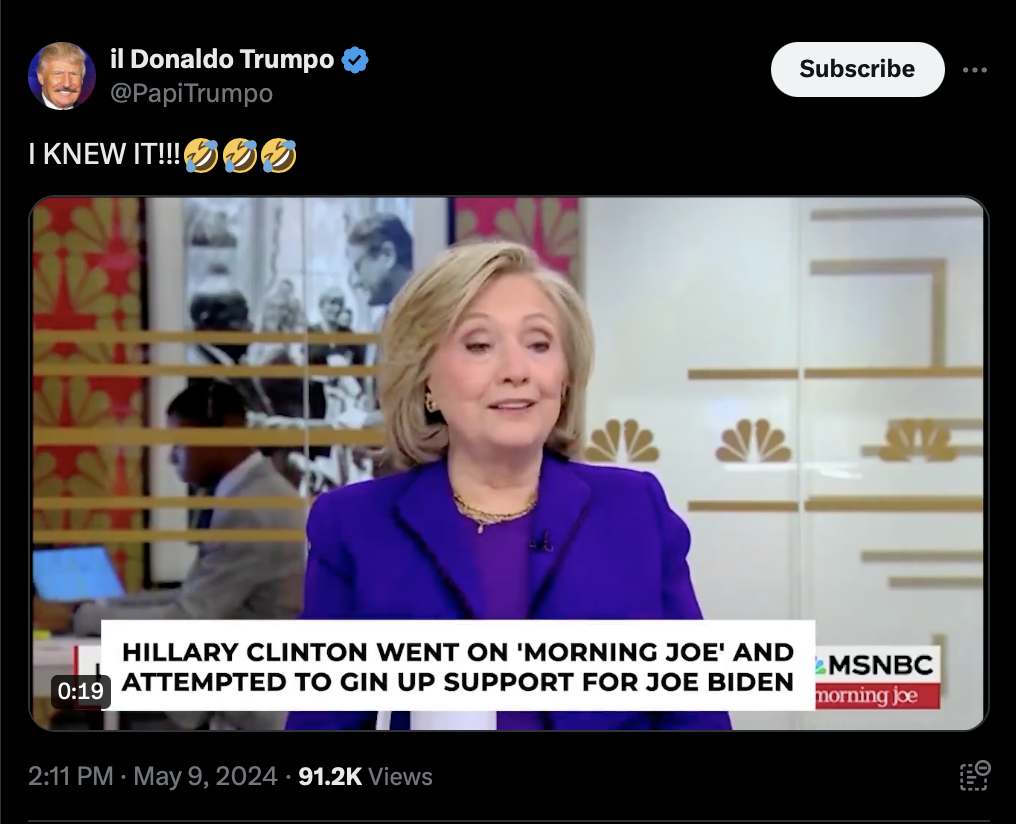
Task: Click the 'Views' label after 91.2K
Action: pyautogui.click(x=400, y=776)
